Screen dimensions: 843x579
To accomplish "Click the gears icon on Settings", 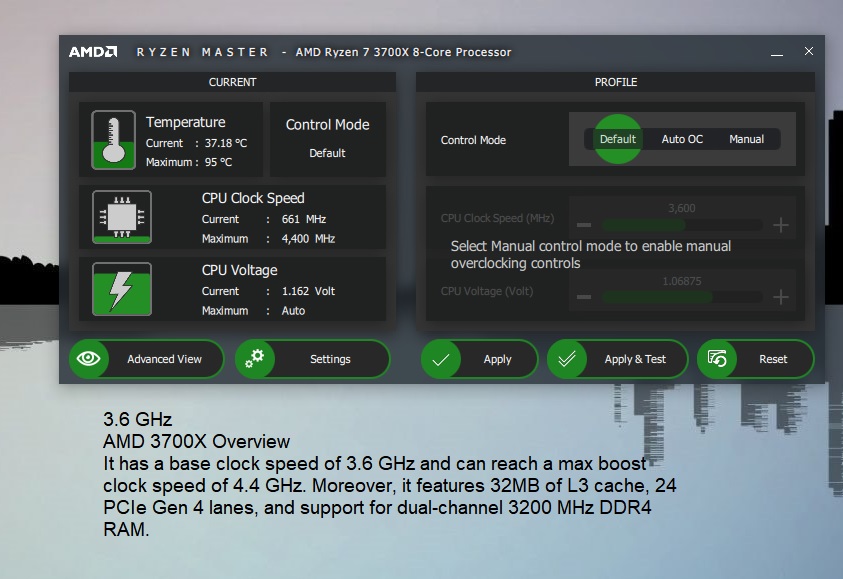I will [x=254, y=359].
